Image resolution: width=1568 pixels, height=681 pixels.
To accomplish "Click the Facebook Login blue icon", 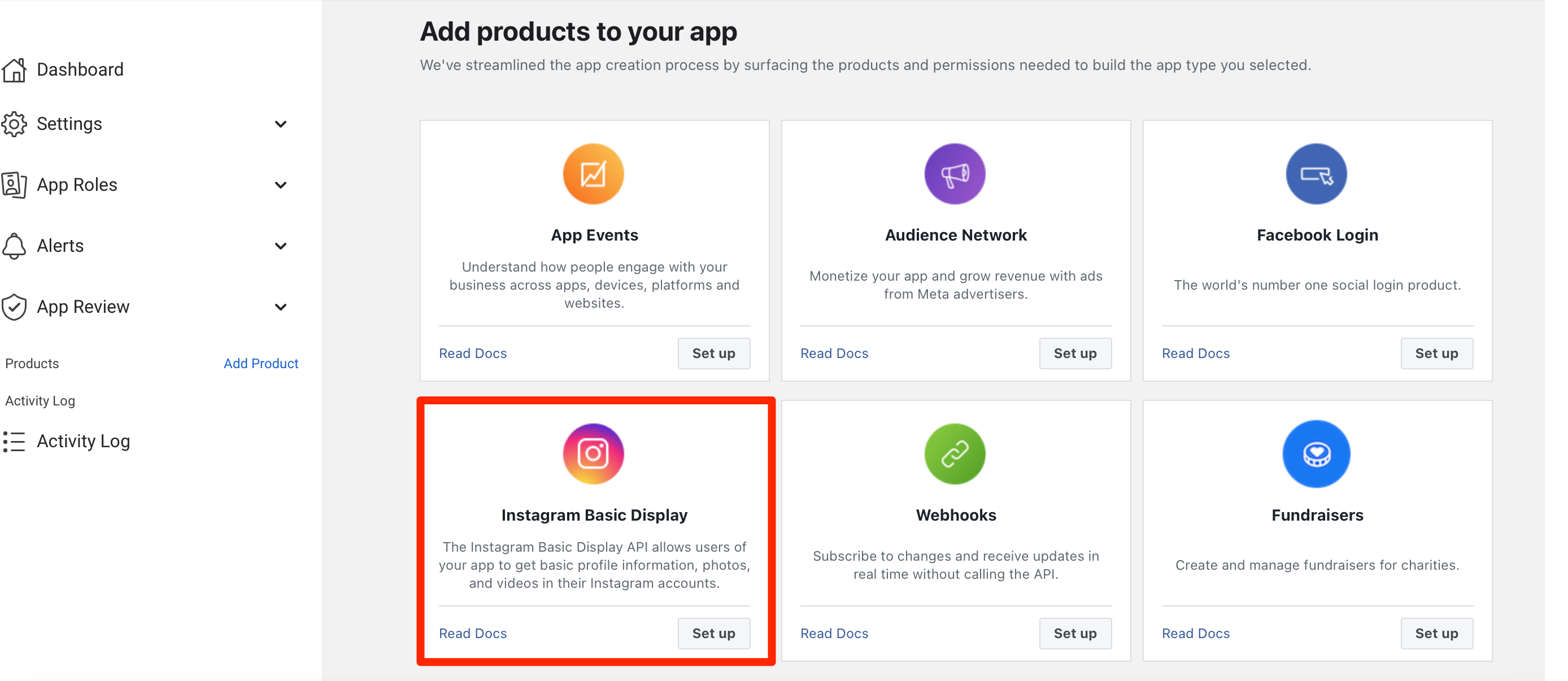I will (x=1316, y=174).
